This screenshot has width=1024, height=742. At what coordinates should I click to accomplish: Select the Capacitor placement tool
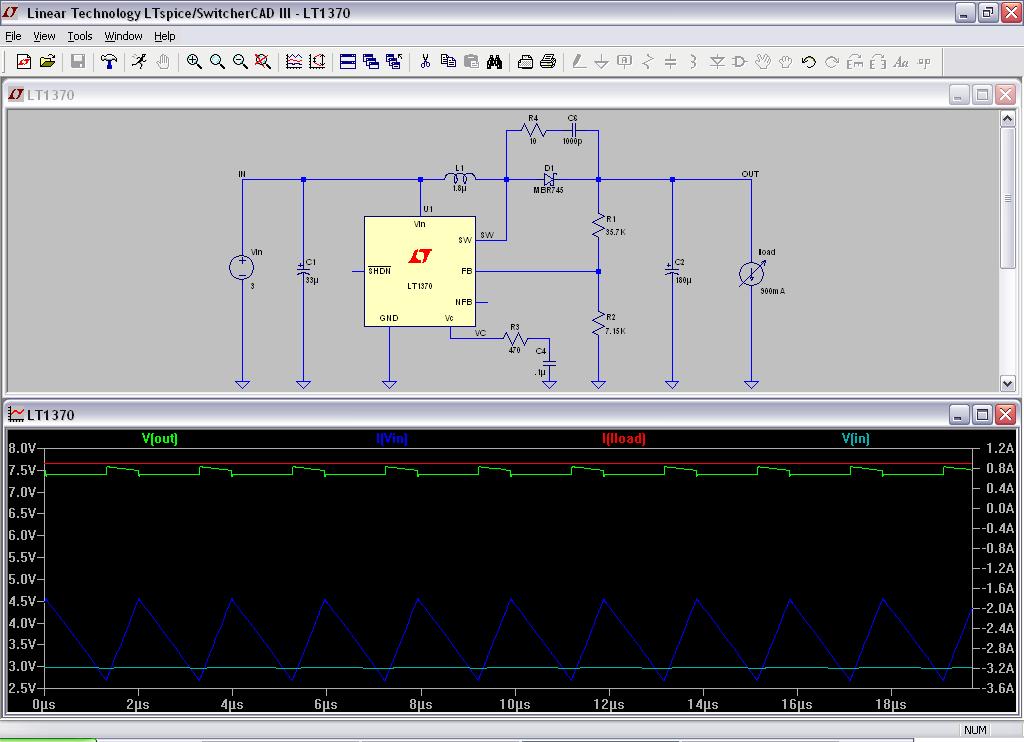(x=670, y=61)
